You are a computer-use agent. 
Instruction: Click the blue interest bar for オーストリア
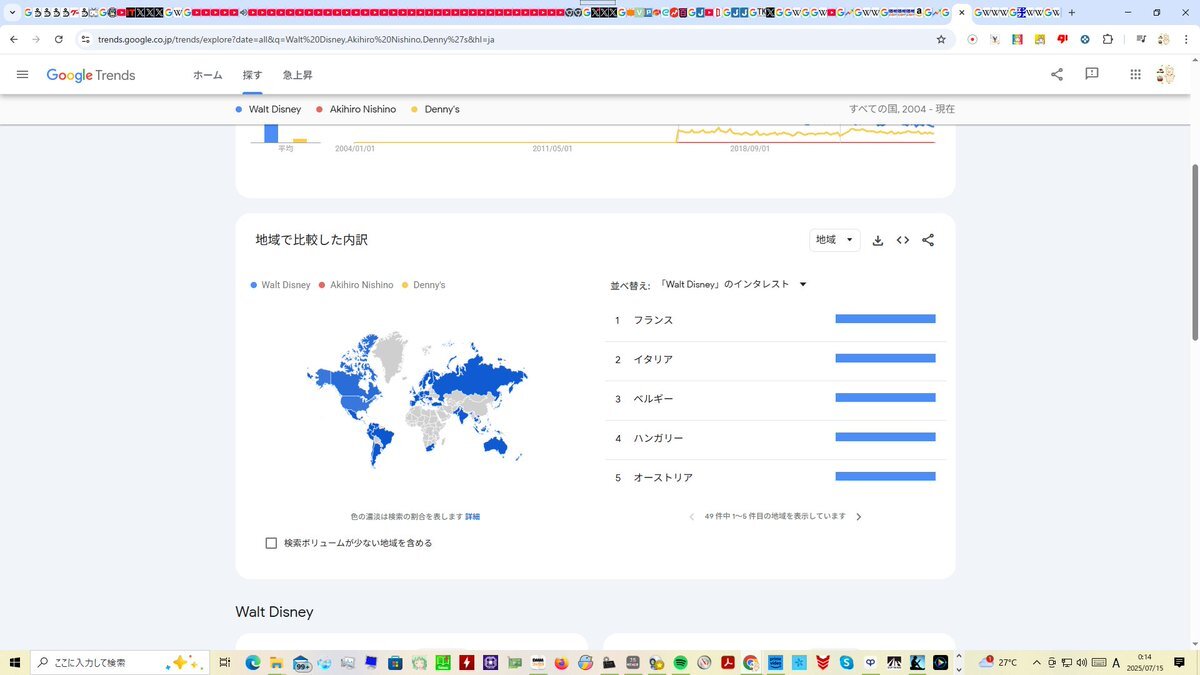pyautogui.click(x=885, y=477)
